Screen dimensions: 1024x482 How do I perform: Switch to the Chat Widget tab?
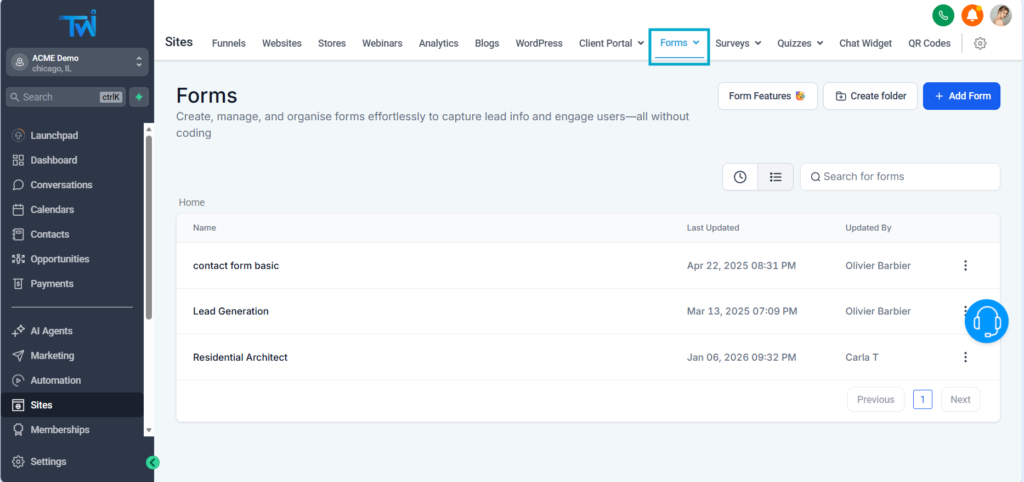pyautogui.click(x=865, y=43)
